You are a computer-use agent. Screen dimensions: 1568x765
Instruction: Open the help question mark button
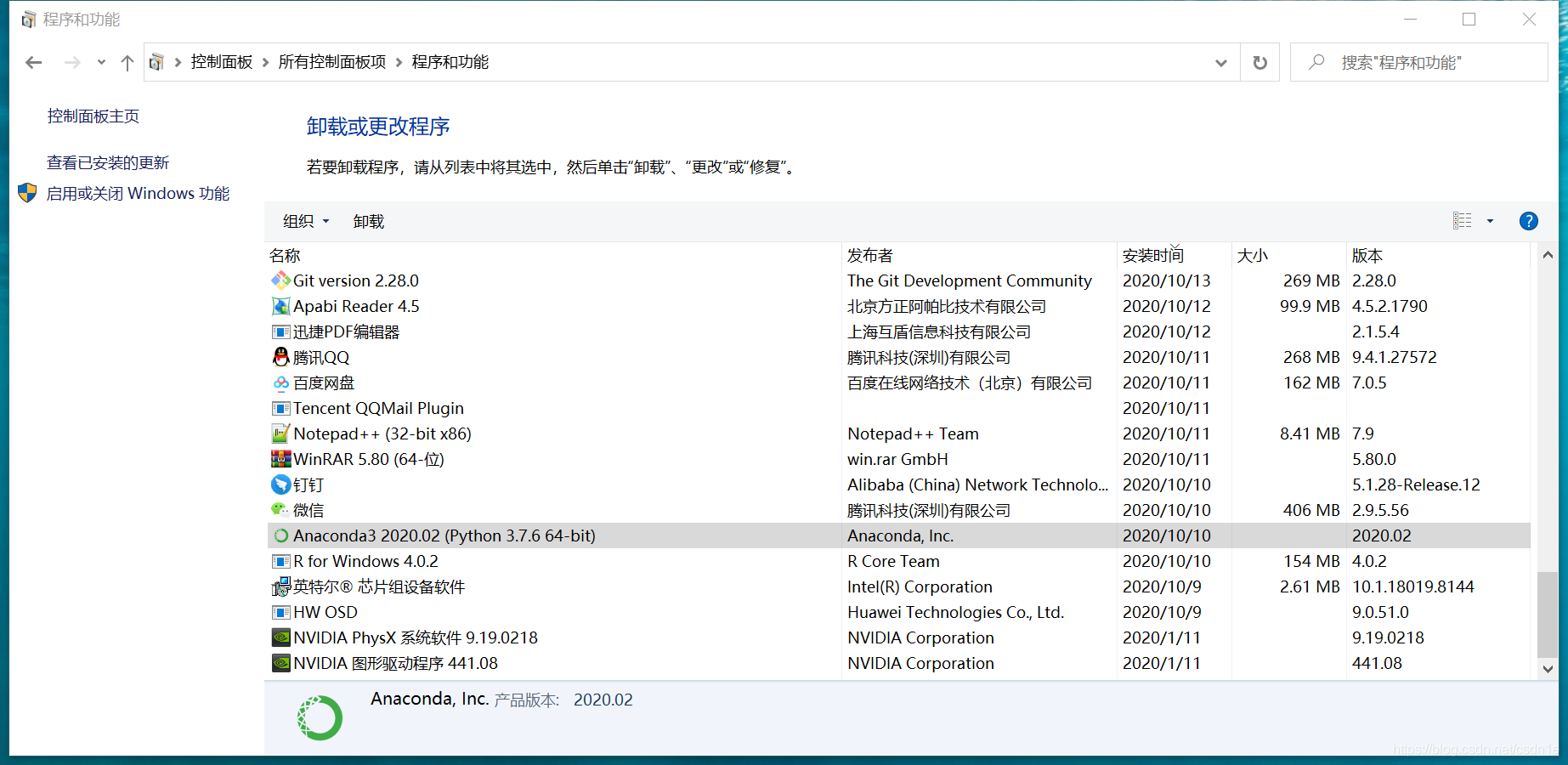[x=1528, y=221]
